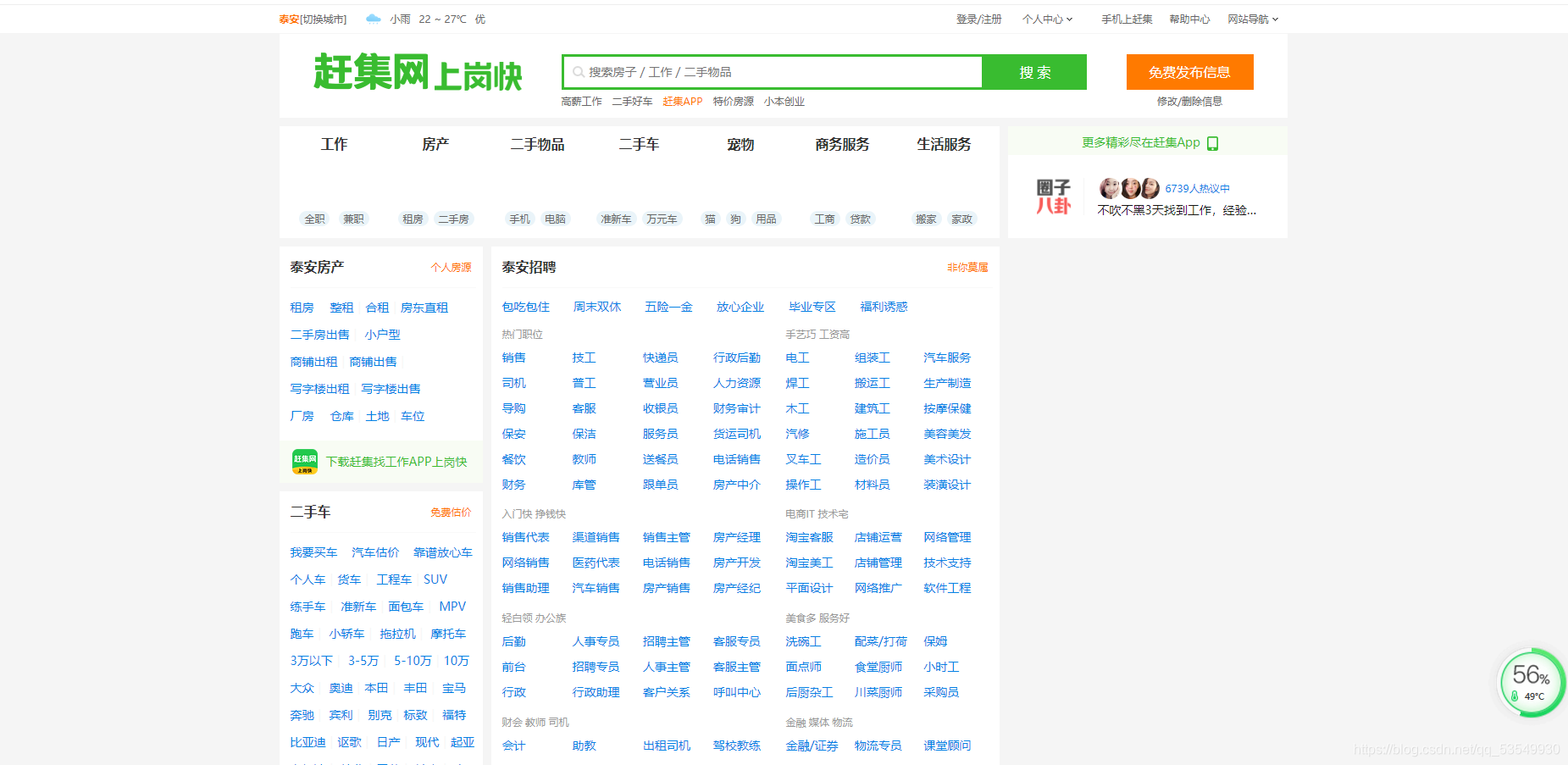Click the magnifier icon in search box

point(579,72)
